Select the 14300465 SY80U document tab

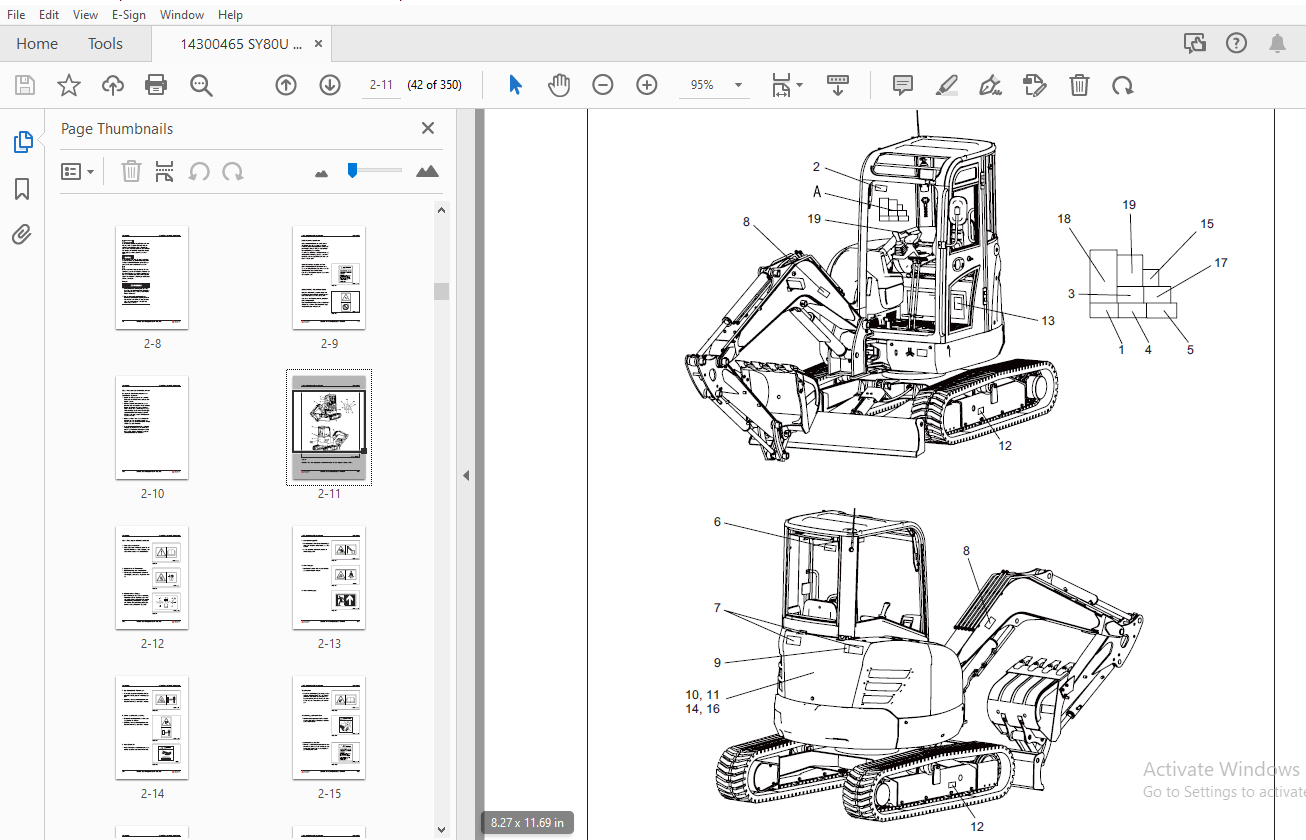pyautogui.click(x=240, y=44)
